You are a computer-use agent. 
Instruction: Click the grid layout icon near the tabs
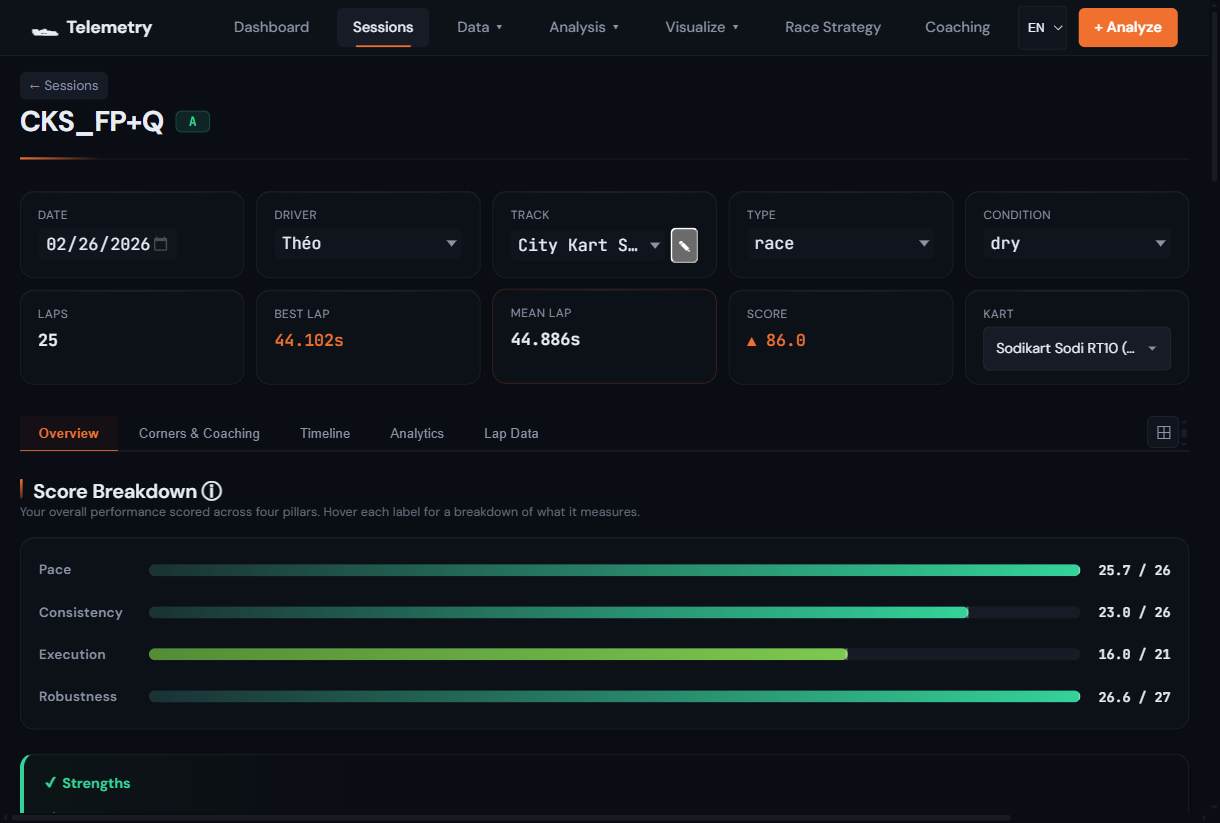(x=1163, y=432)
